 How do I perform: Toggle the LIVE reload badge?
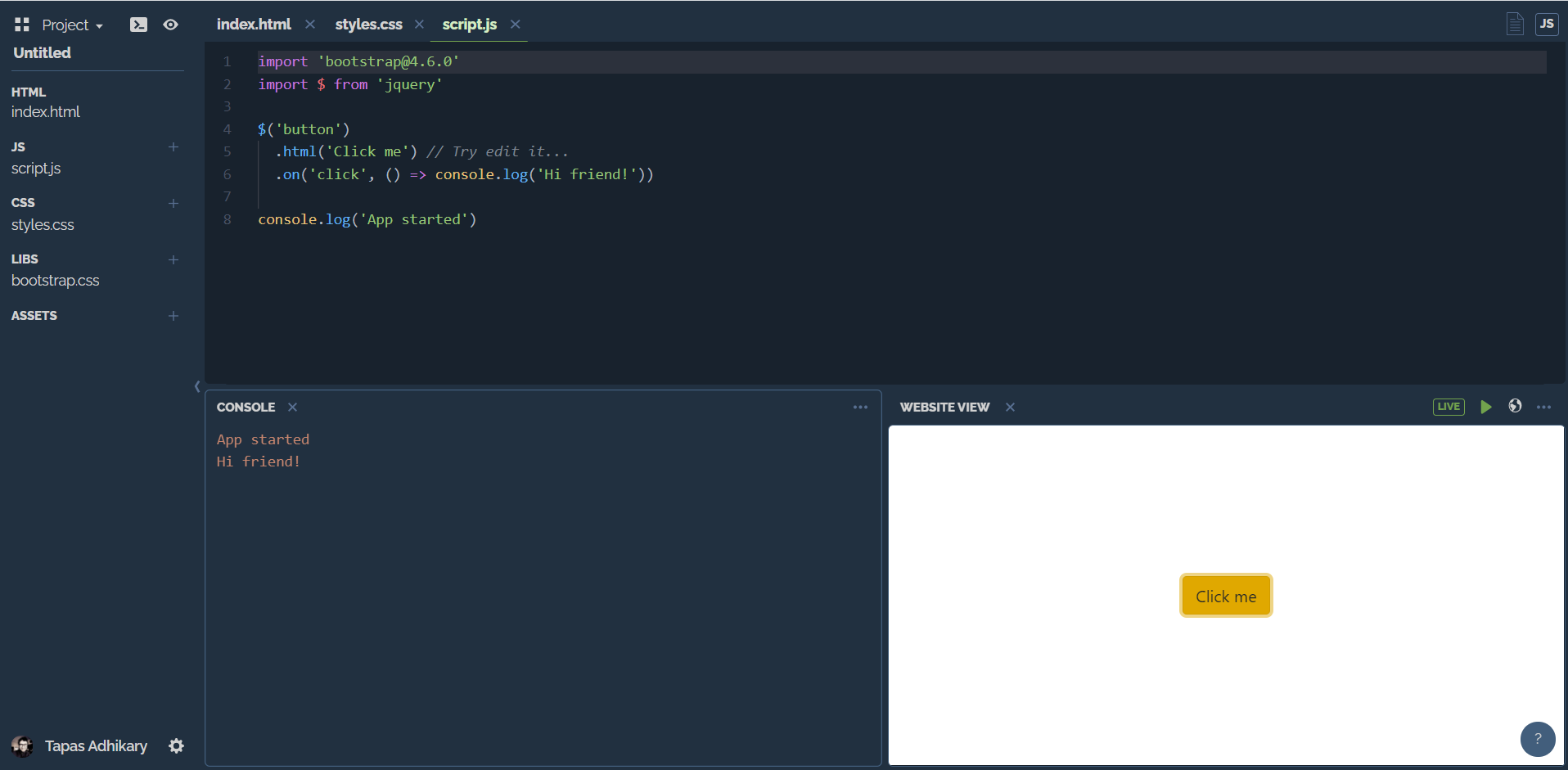click(1448, 407)
